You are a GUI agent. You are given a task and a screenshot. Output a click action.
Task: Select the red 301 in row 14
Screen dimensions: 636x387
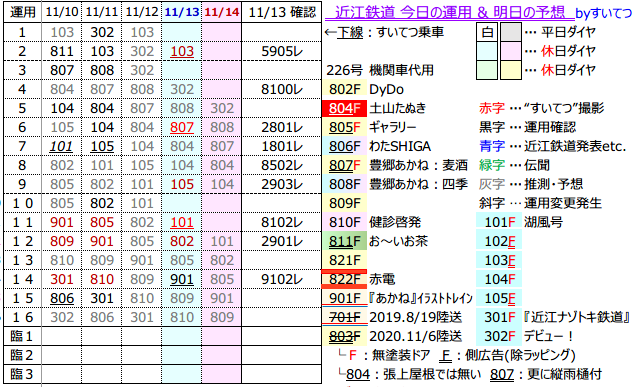[62, 279]
